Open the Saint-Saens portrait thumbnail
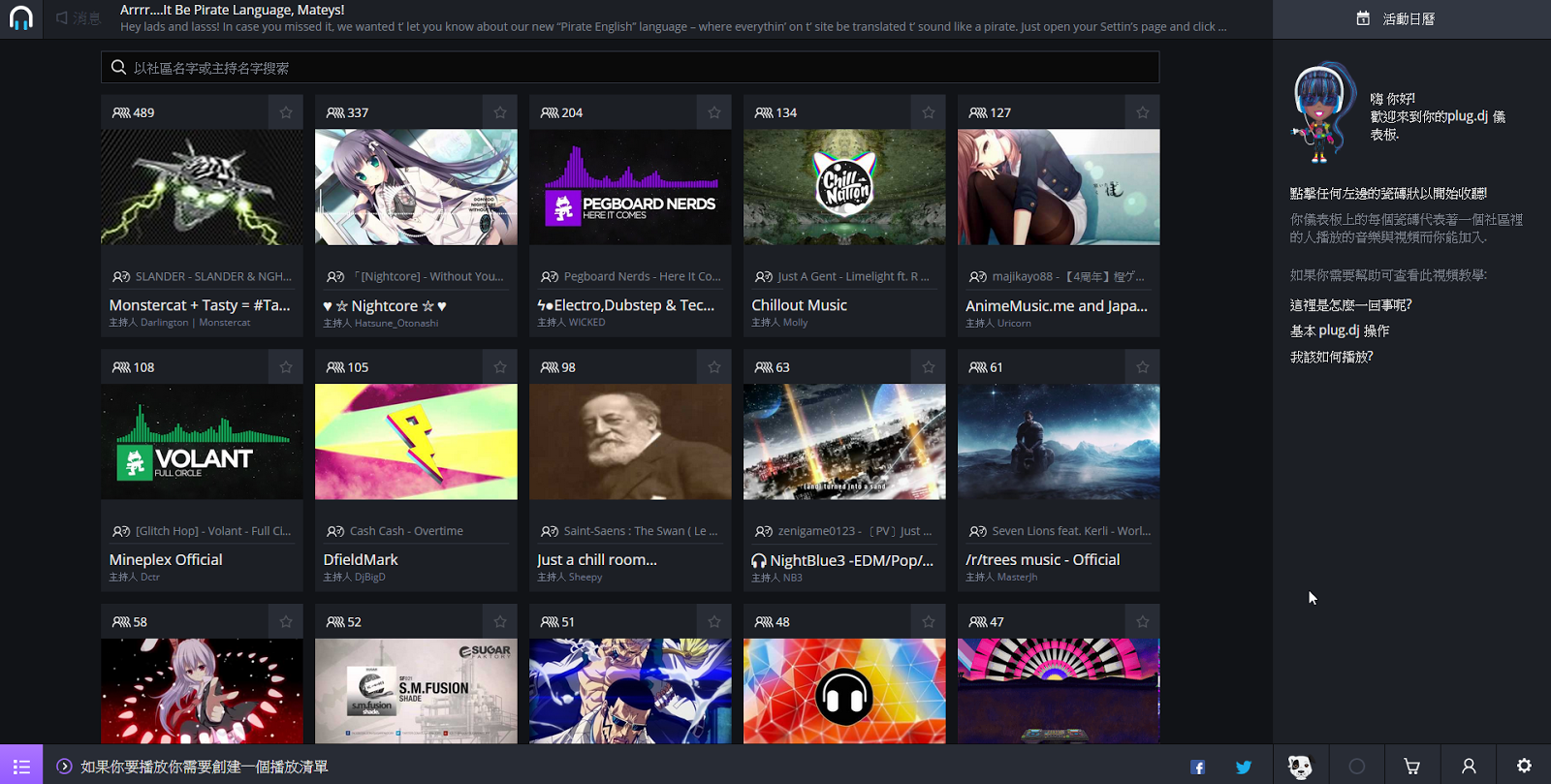The height and width of the screenshot is (784, 1551). [x=630, y=442]
